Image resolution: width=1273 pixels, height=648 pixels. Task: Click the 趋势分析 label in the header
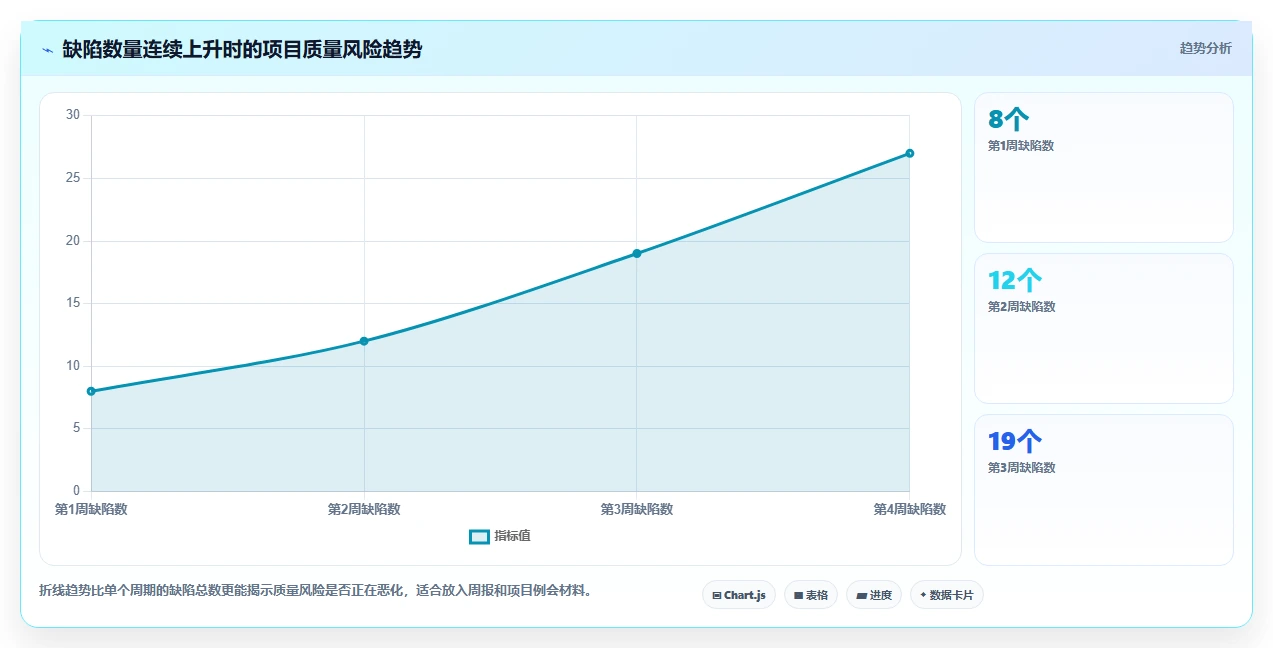(x=1205, y=48)
